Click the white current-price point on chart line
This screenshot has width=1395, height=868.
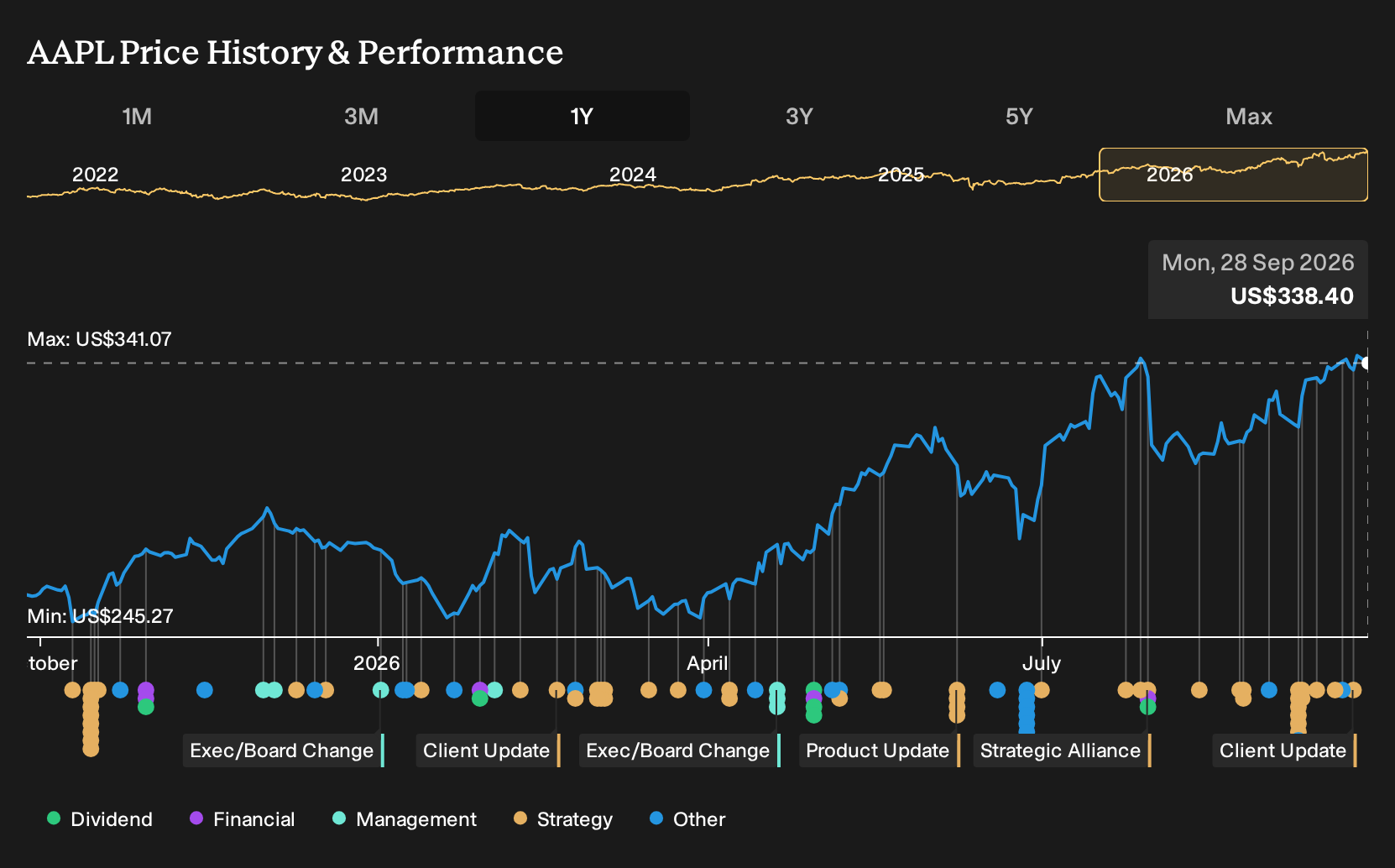pos(1366,363)
